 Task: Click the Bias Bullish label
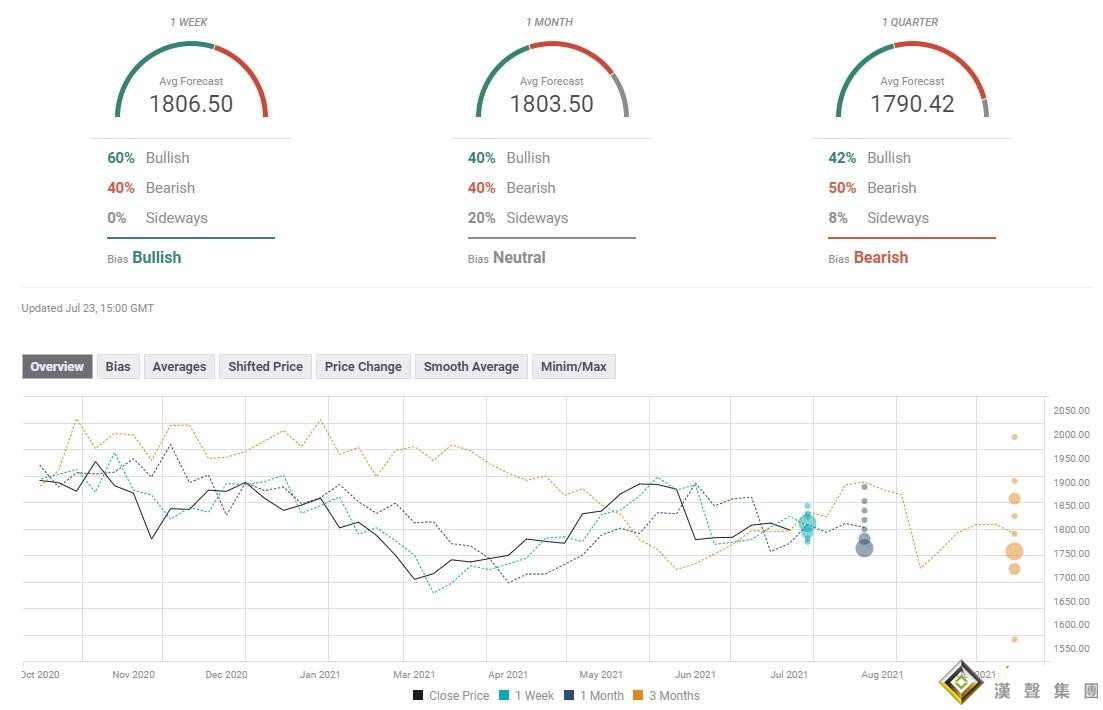click(x=156, y=258)
